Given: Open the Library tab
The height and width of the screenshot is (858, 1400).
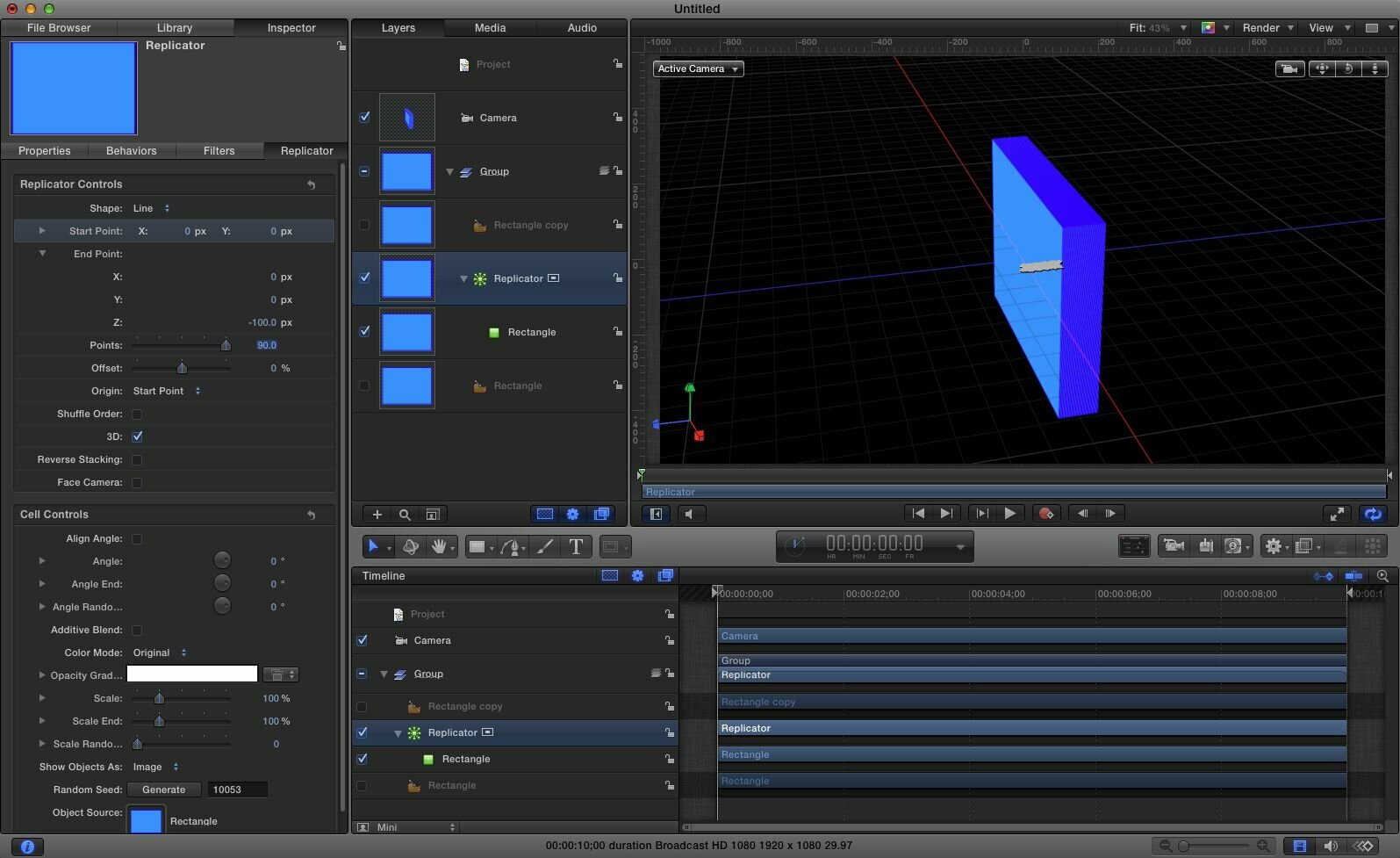Looking at the screenshot, I should click(x=175, y=28).
